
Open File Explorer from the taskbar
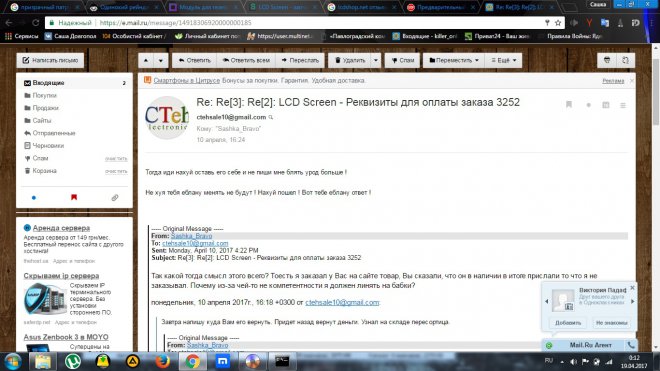pos(43,361)
